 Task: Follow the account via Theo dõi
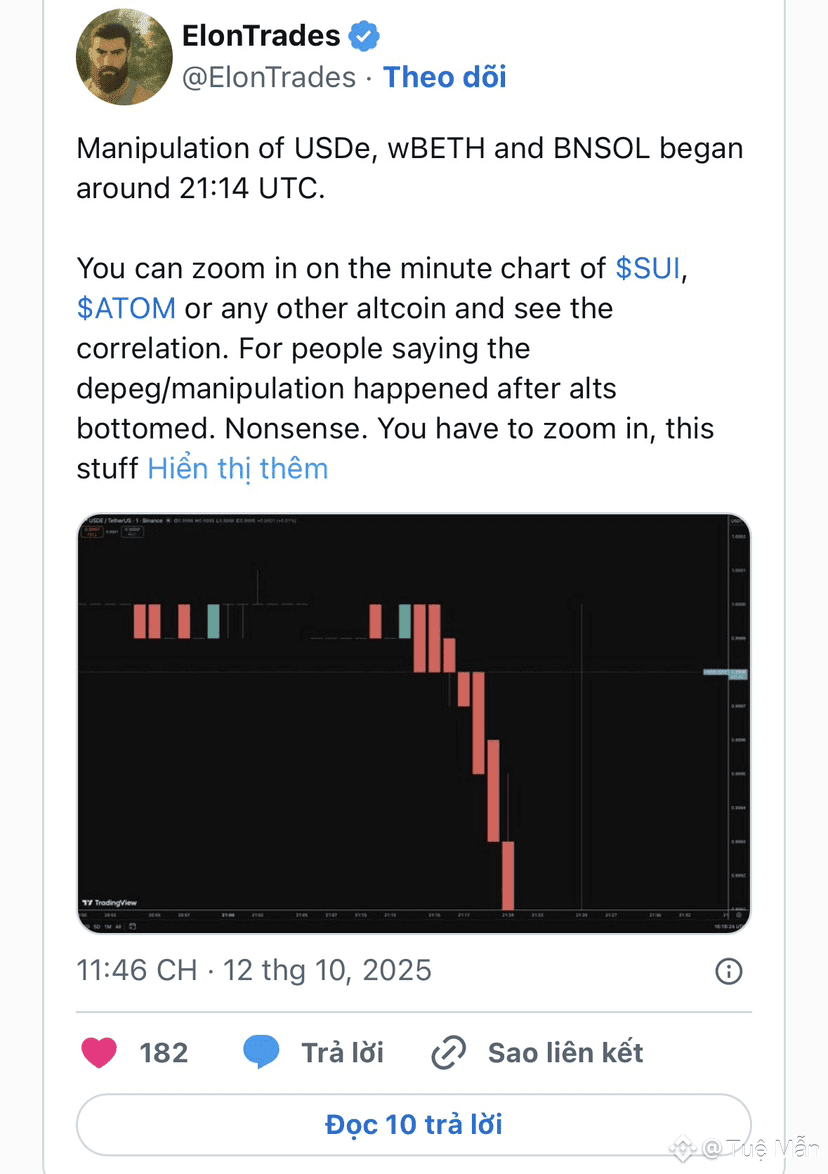(x=445, y=77)
